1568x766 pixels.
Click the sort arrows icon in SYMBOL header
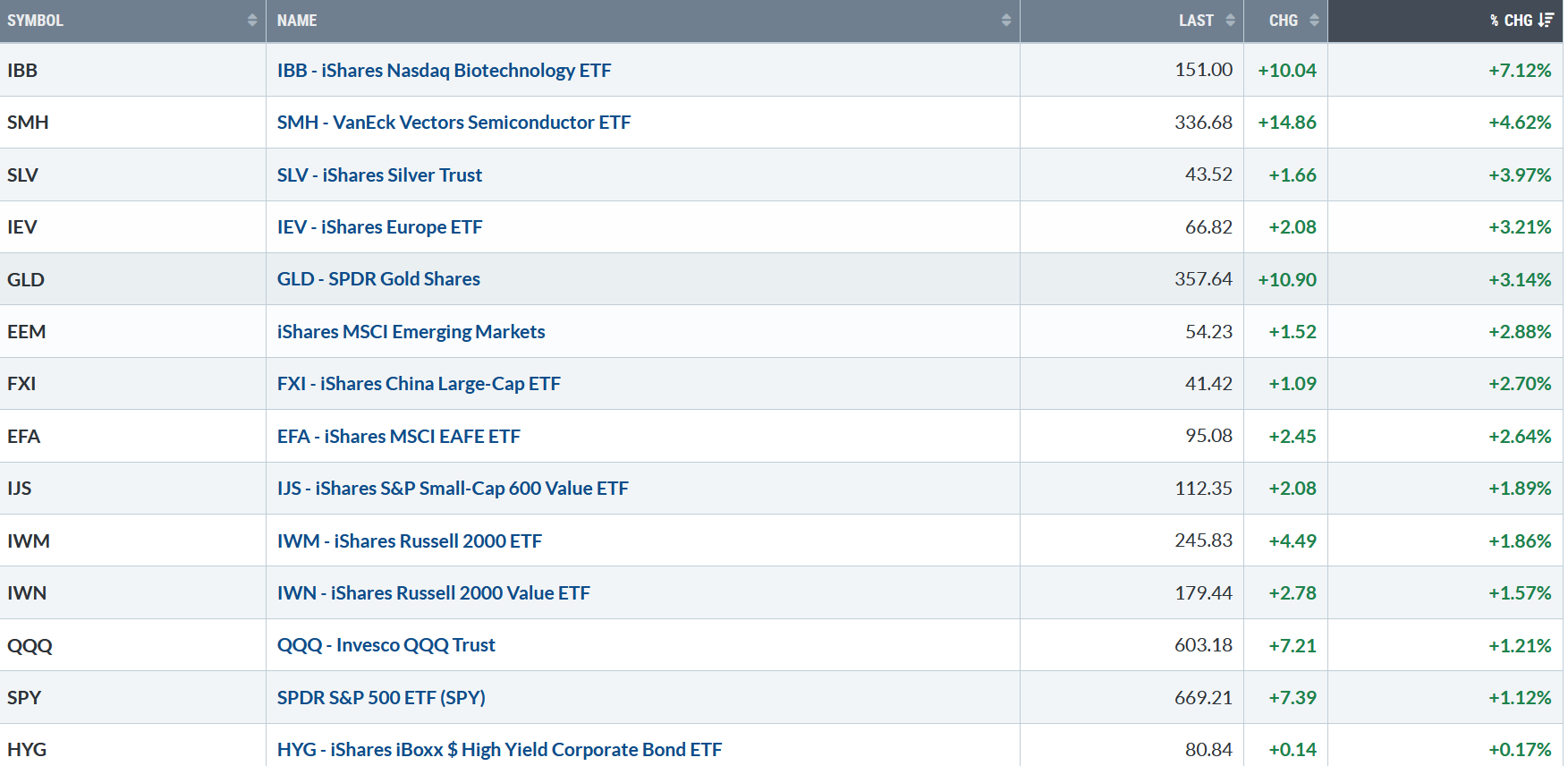point(252,21)
